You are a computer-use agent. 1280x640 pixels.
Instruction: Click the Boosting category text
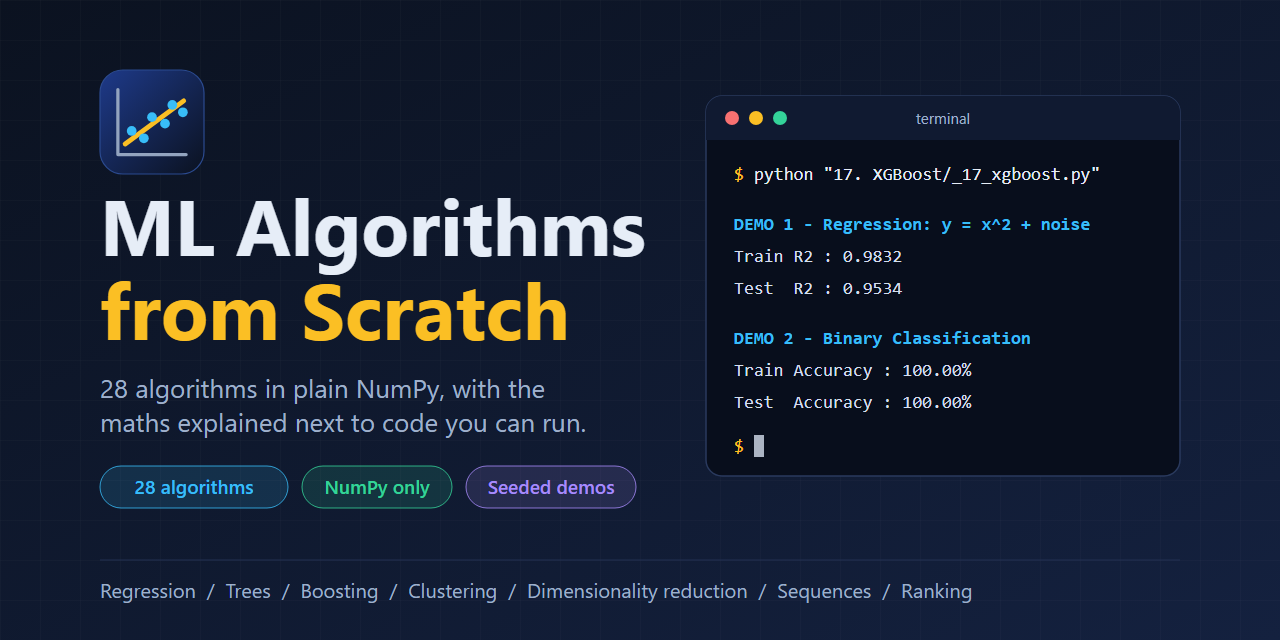click(x=339, y=591)
